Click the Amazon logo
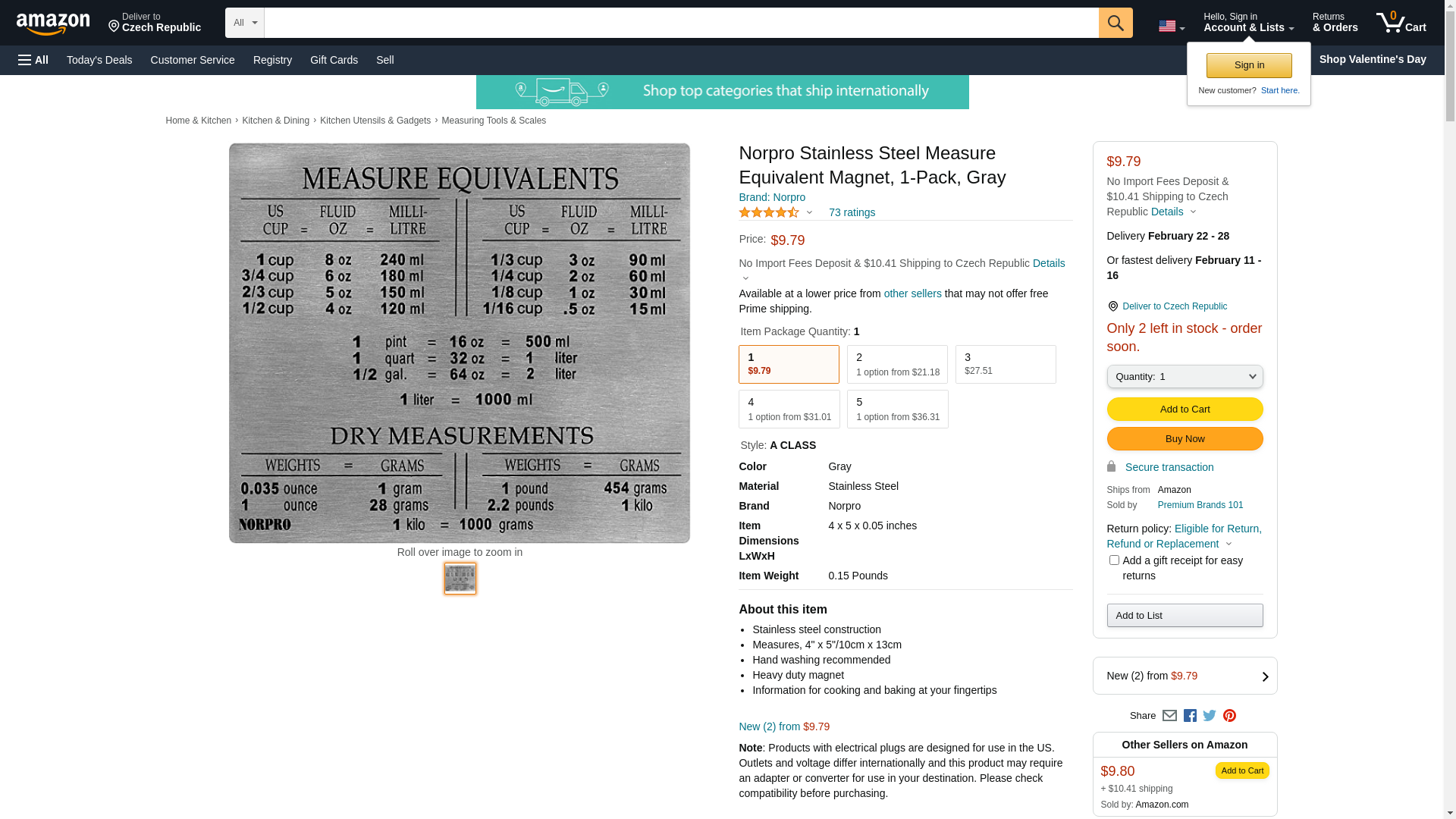 pos(53,24)
